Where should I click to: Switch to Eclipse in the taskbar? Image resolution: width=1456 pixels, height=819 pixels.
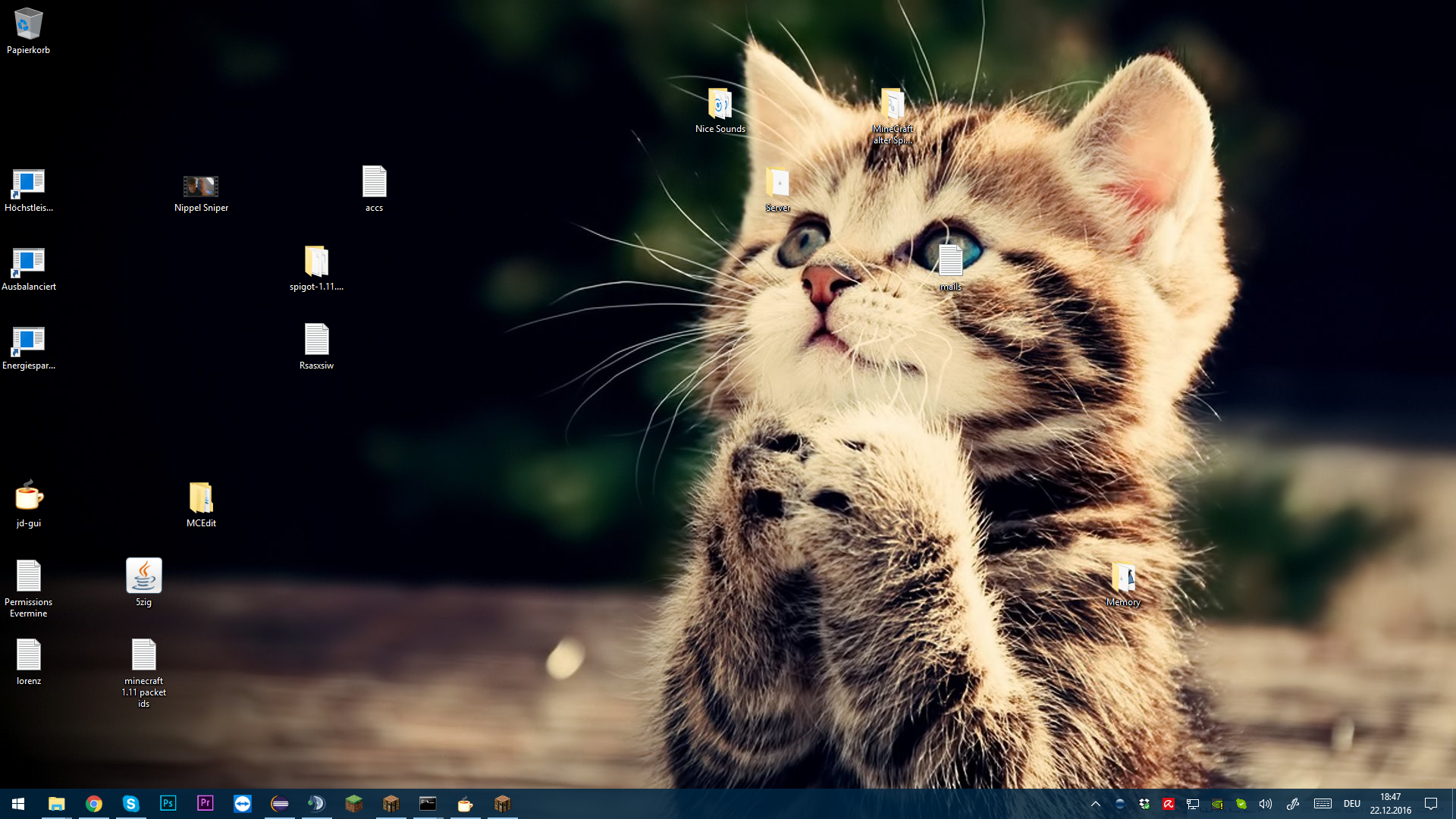click(280, 803)
